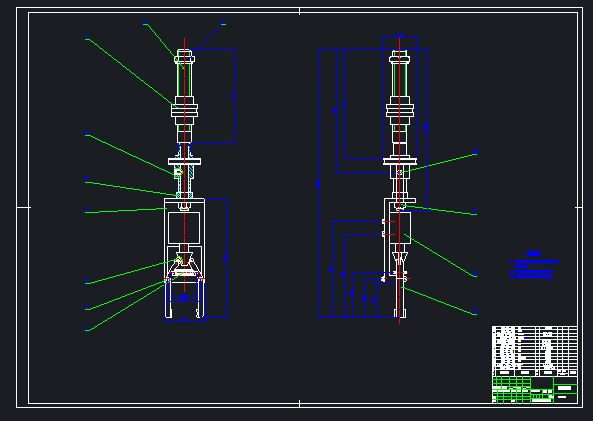Select the rectangular block in the right view
The width and height of the screenshot is (593, 421).
tap(400, 228)
